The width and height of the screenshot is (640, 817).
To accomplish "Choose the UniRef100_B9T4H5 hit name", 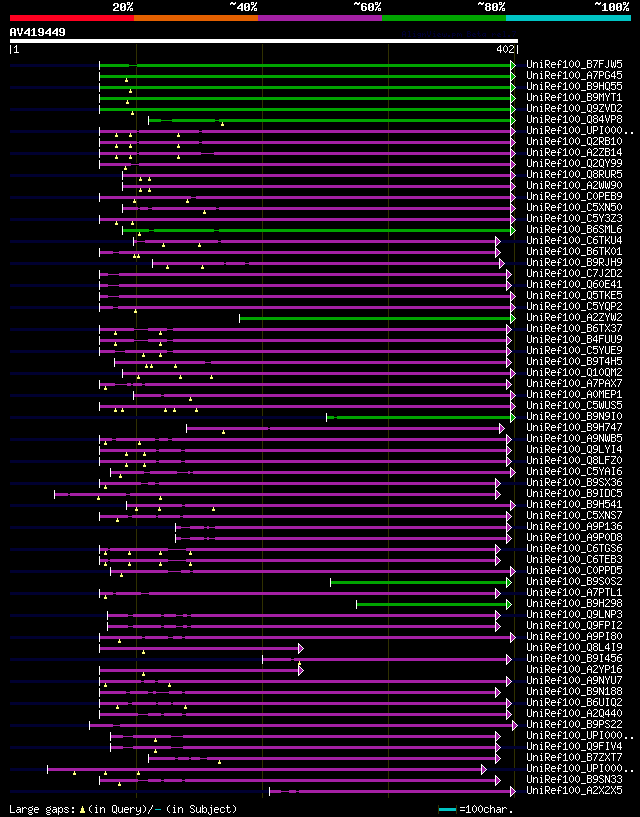I will (x=574, y=362).
